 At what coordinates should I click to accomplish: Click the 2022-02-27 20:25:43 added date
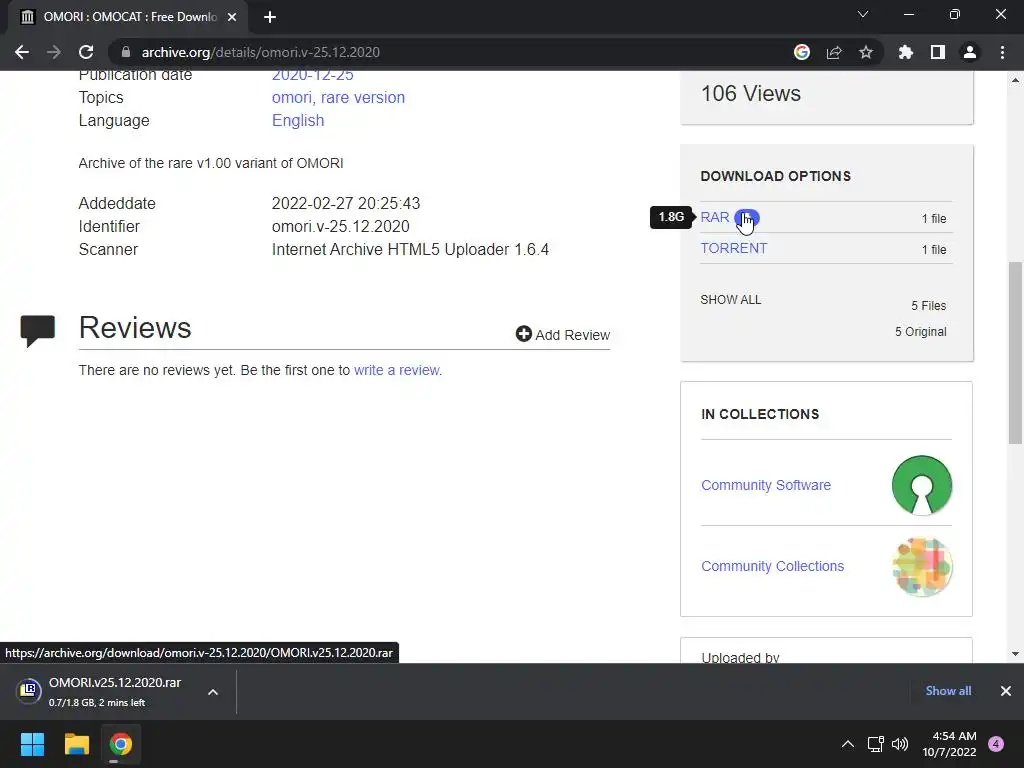pyautogui.click(x=345, y=203)
